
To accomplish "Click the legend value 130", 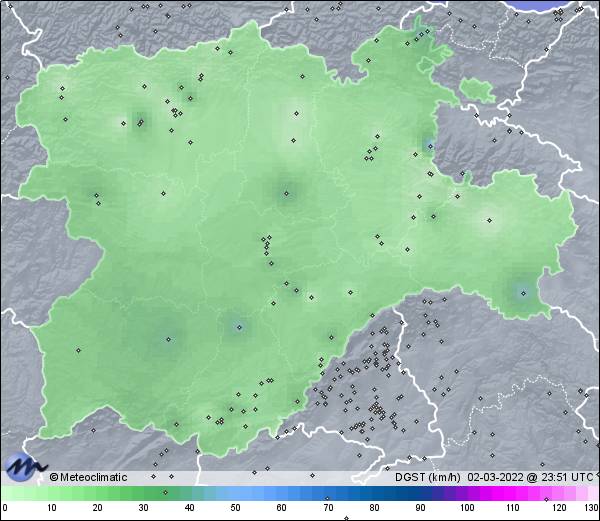I will tap(592, 508).
